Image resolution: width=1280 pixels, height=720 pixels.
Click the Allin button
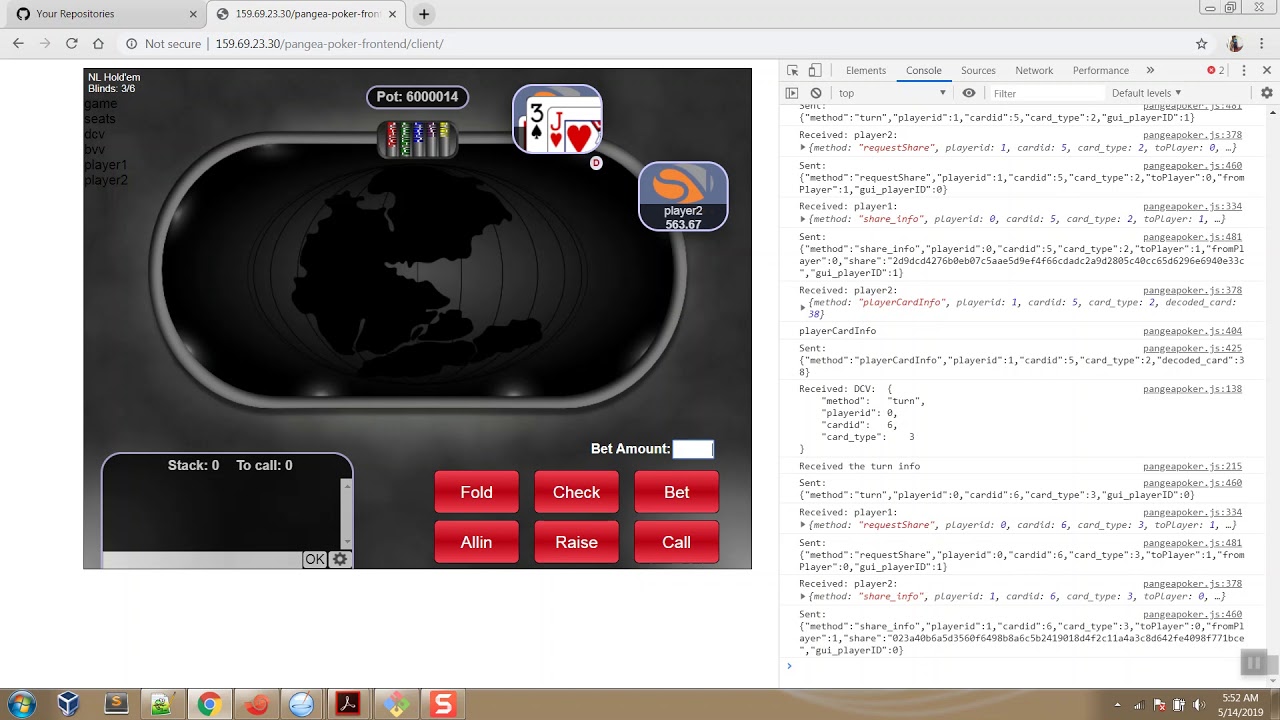point(476,542)
